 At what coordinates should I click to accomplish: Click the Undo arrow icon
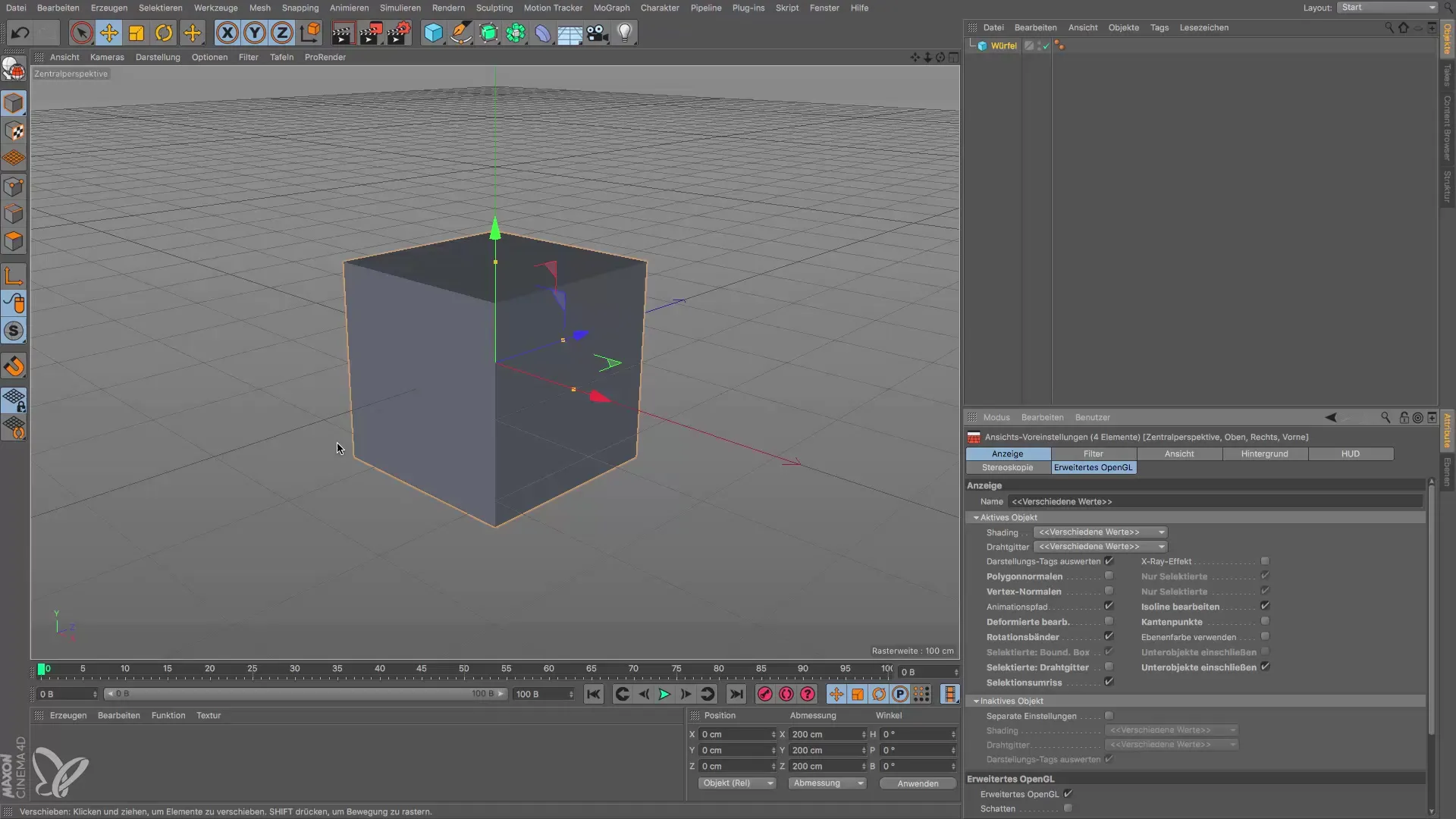pos(20,33)
